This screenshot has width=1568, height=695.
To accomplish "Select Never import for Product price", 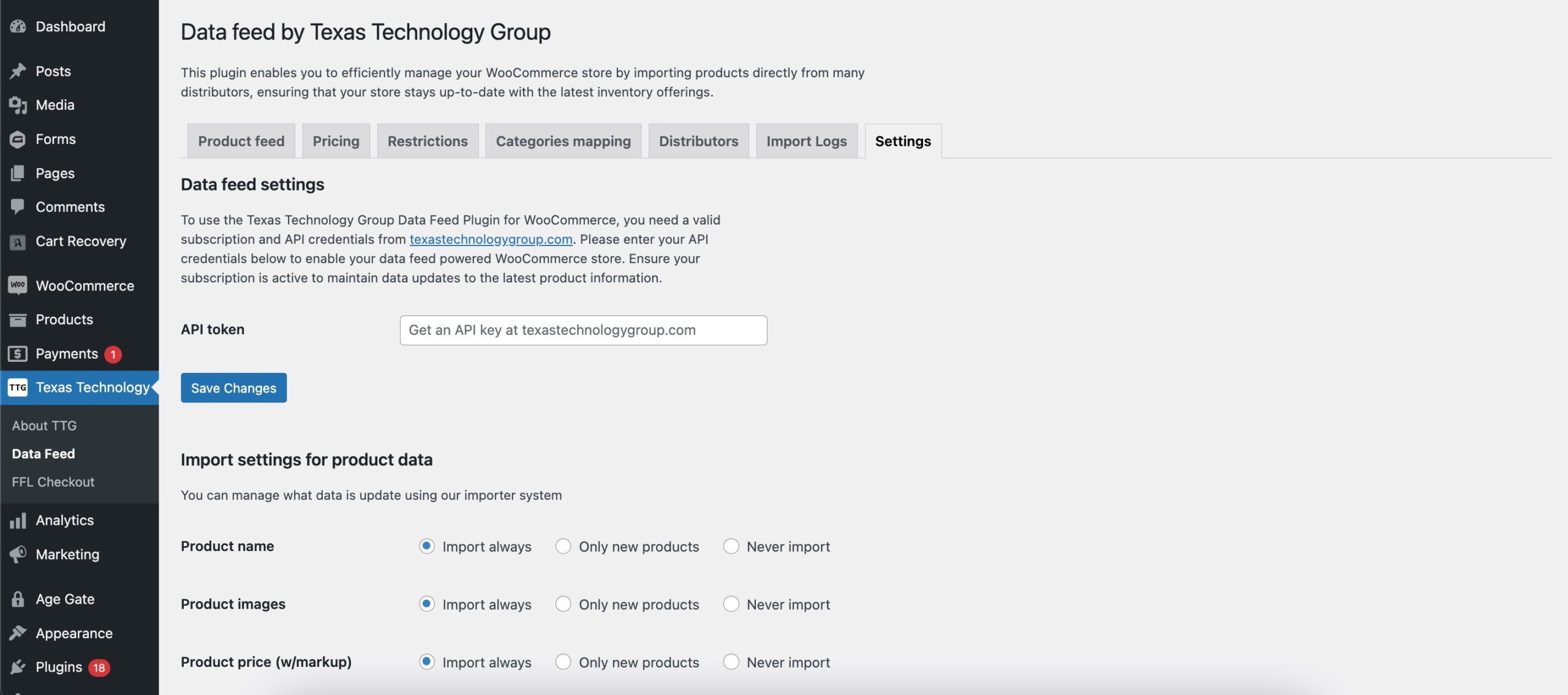I will click(x=731, y=662).
